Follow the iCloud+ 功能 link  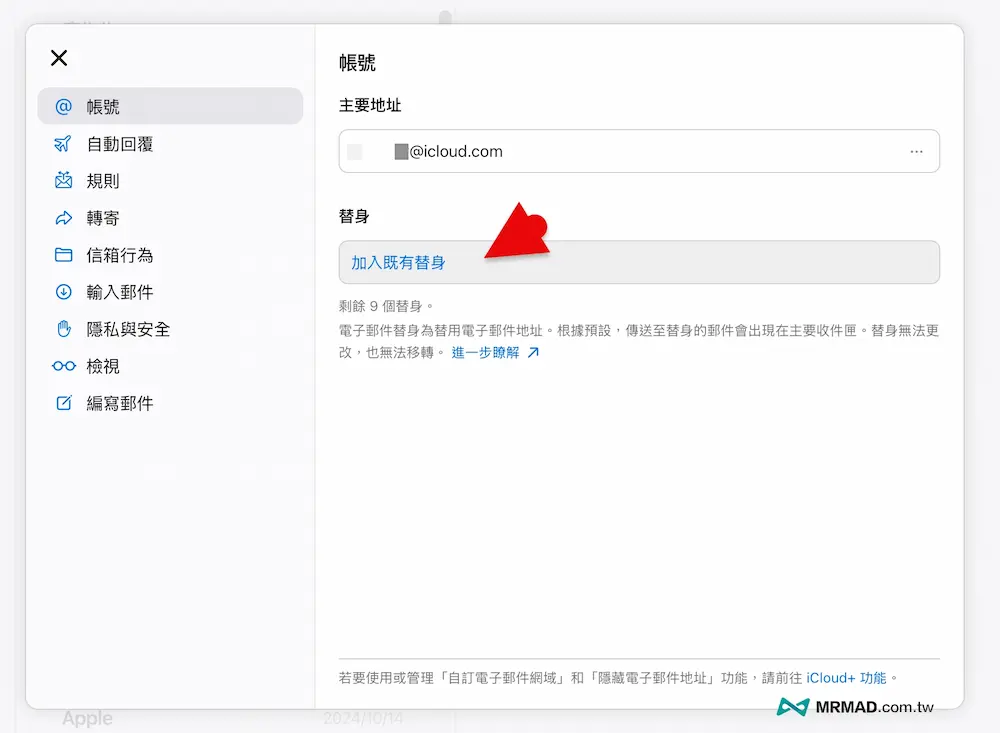click(x=846, y=678)
